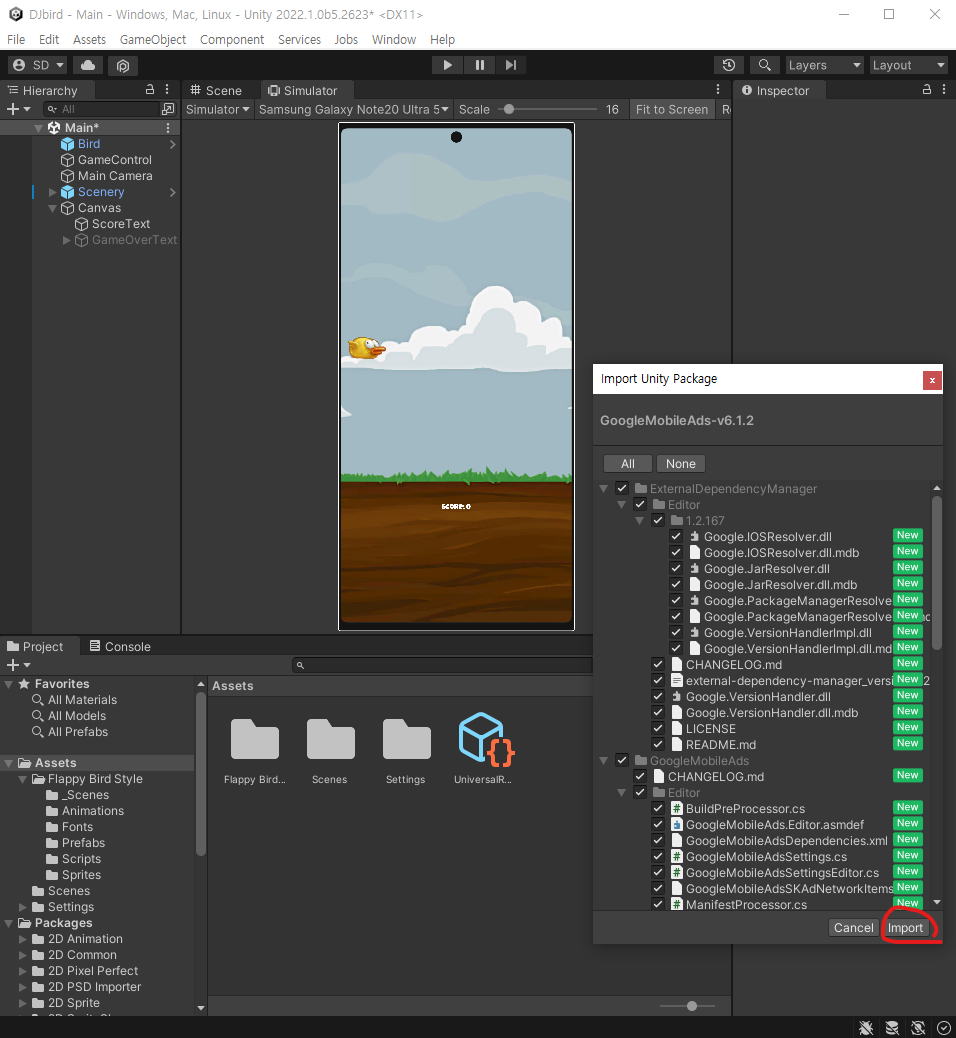Open the Scenery prefab arrow
Viewport: 956px width, 1038px height.
tap(172, 192)
